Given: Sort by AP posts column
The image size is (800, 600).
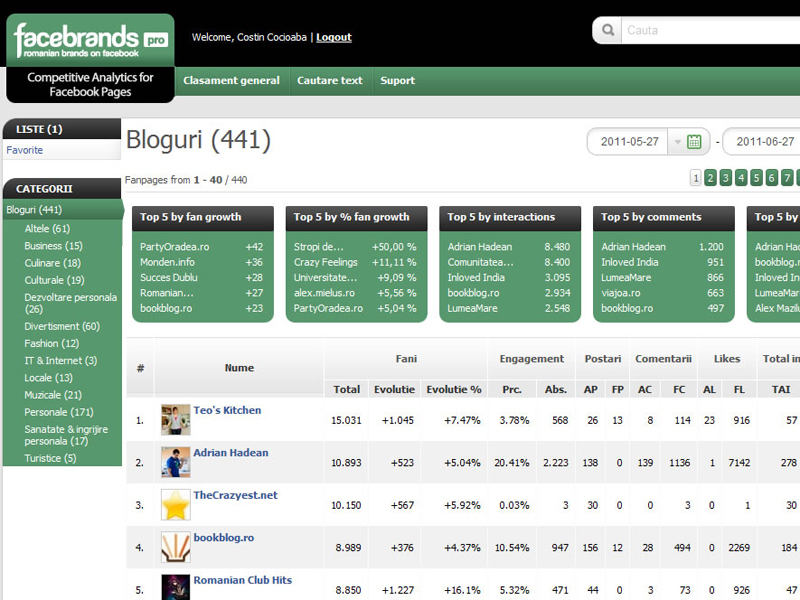Looking at the screenshot, I should (590, 389).
